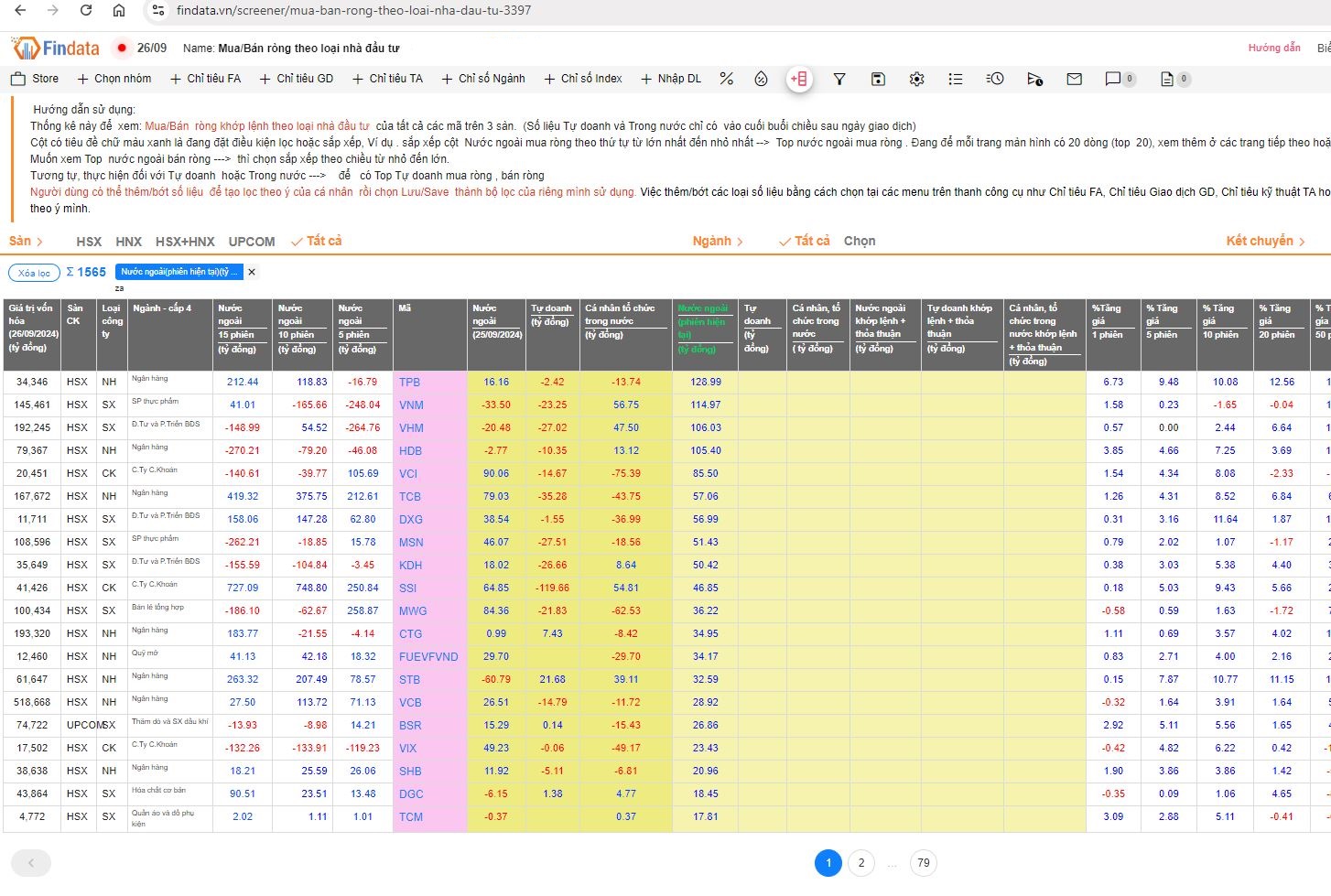
Task: Click the Findata logo
Action: coord(56,48)
